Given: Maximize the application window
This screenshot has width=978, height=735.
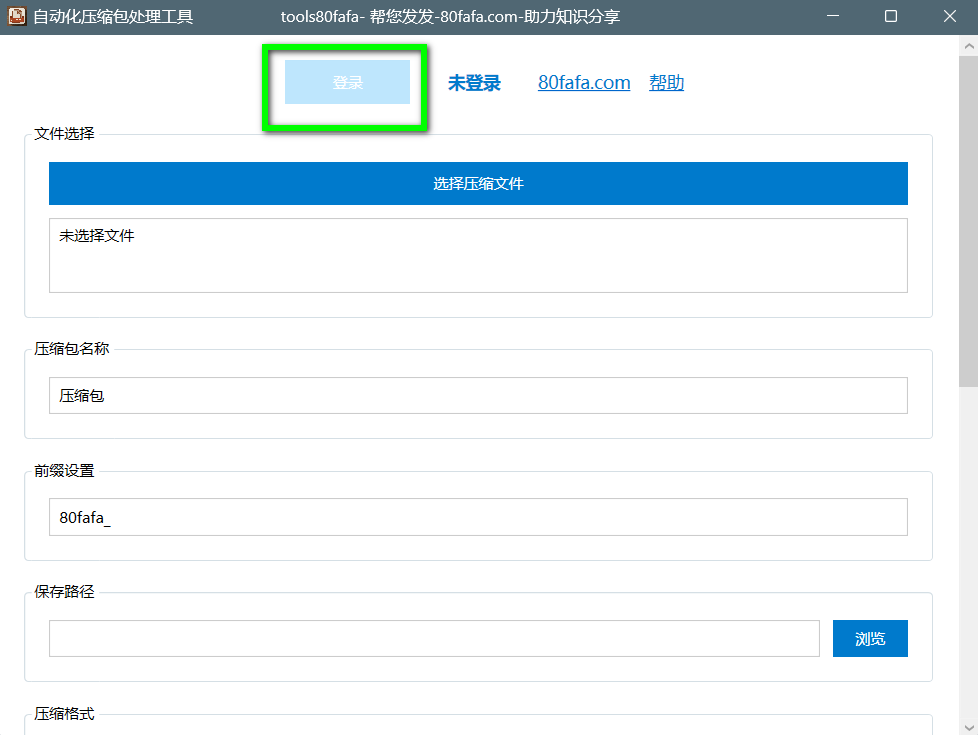Looking at the screenshot, I should (x=891, y=17).
